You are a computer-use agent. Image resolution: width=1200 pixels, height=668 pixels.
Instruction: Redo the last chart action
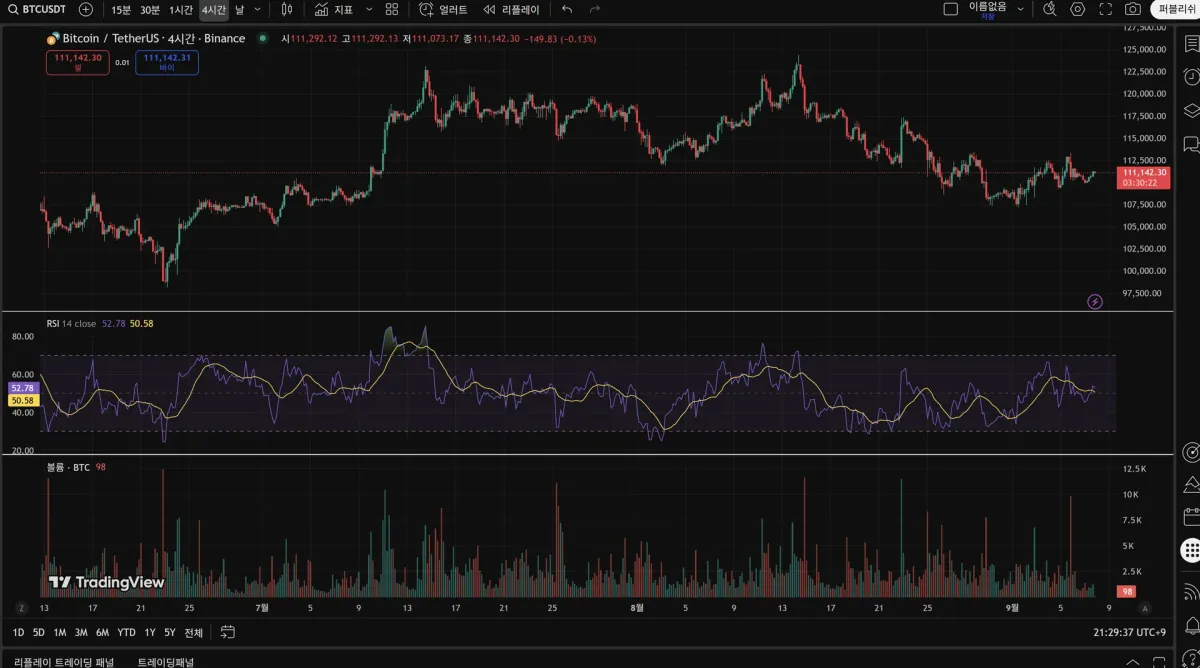tap(595, 9)
